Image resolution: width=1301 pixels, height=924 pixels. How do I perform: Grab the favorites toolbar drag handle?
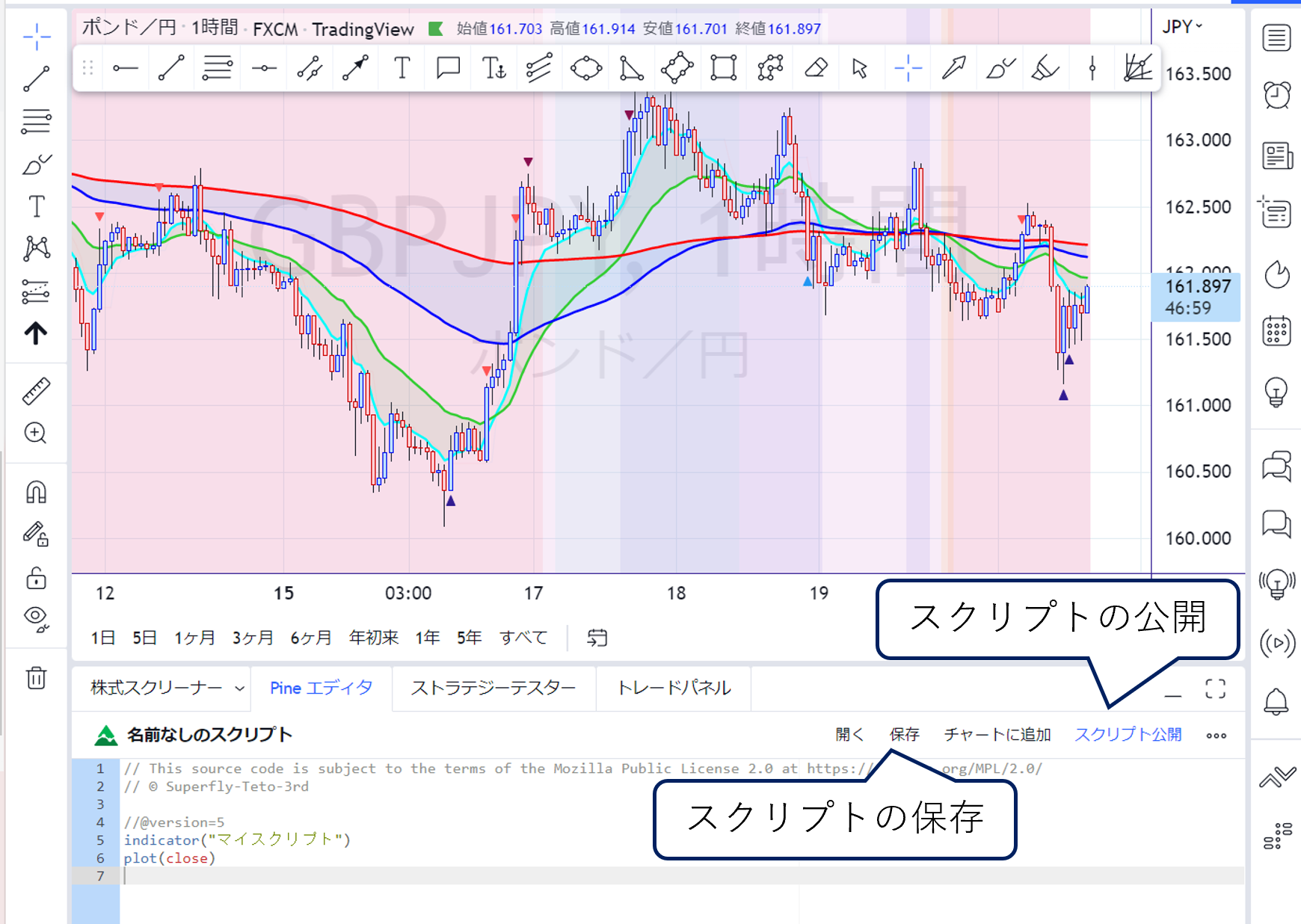click(87, 68)
